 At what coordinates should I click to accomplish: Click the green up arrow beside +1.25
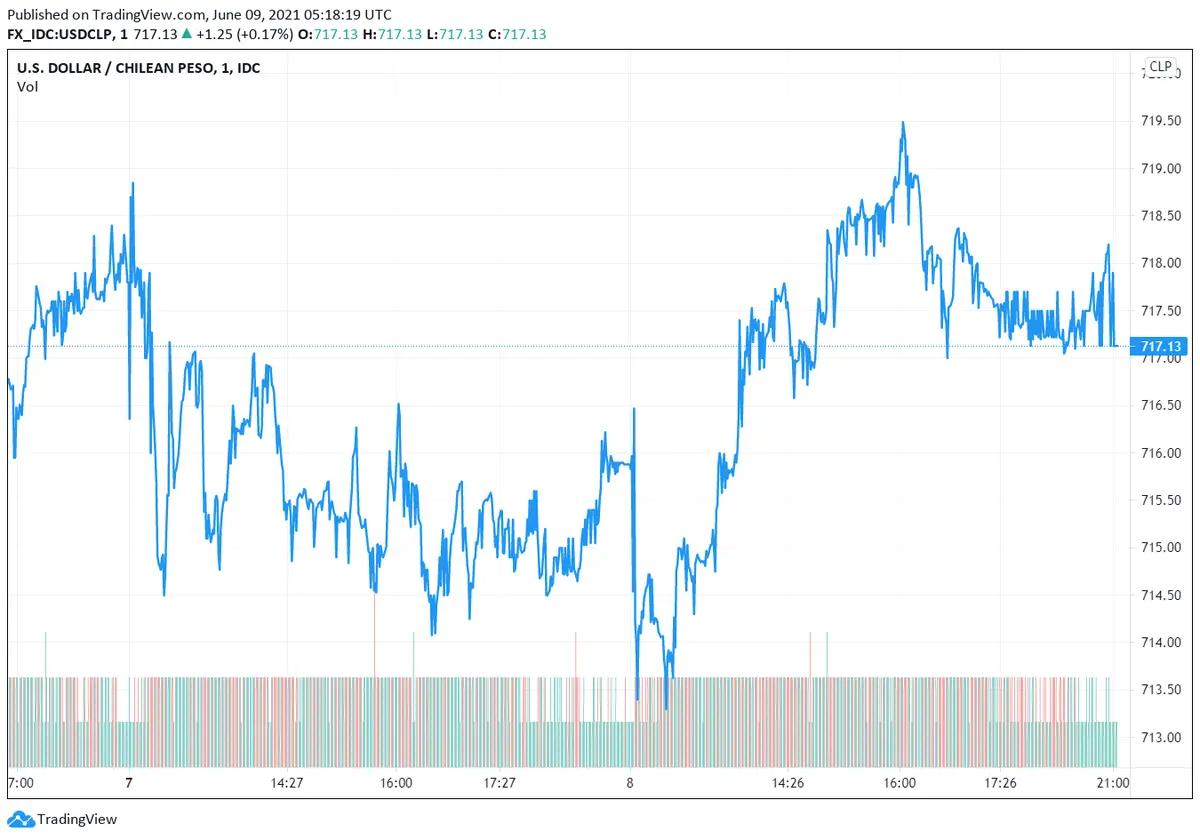[187, 34]
